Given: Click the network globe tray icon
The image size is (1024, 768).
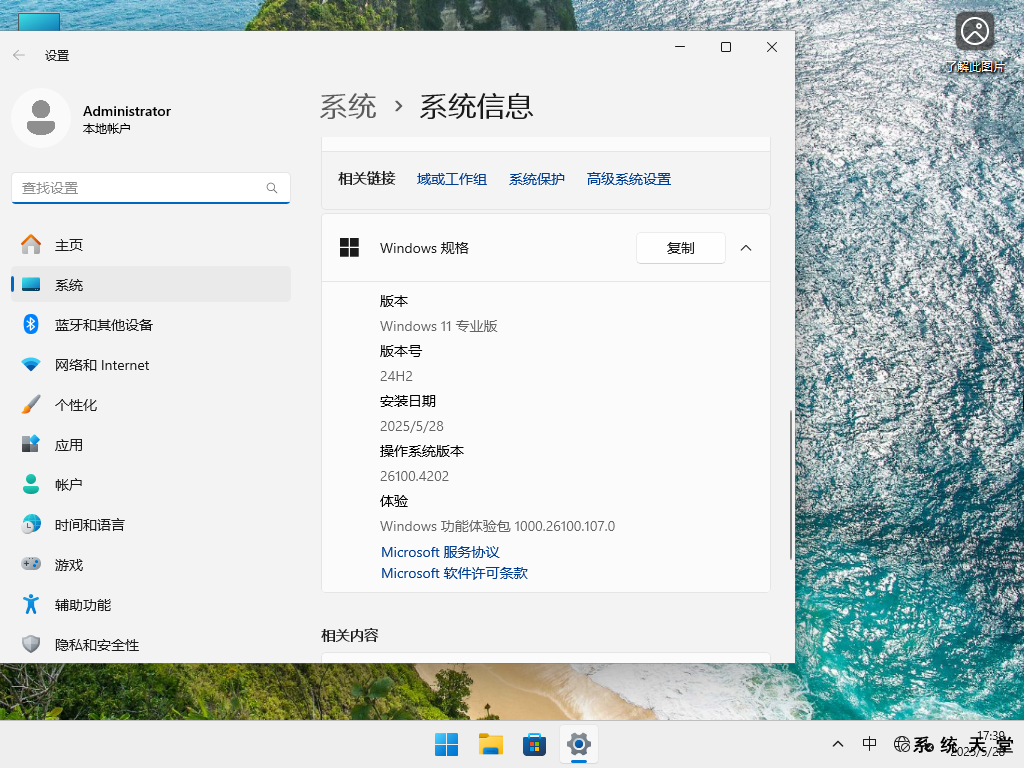Looking at the screenshot, I should click(x=902, y=744).
